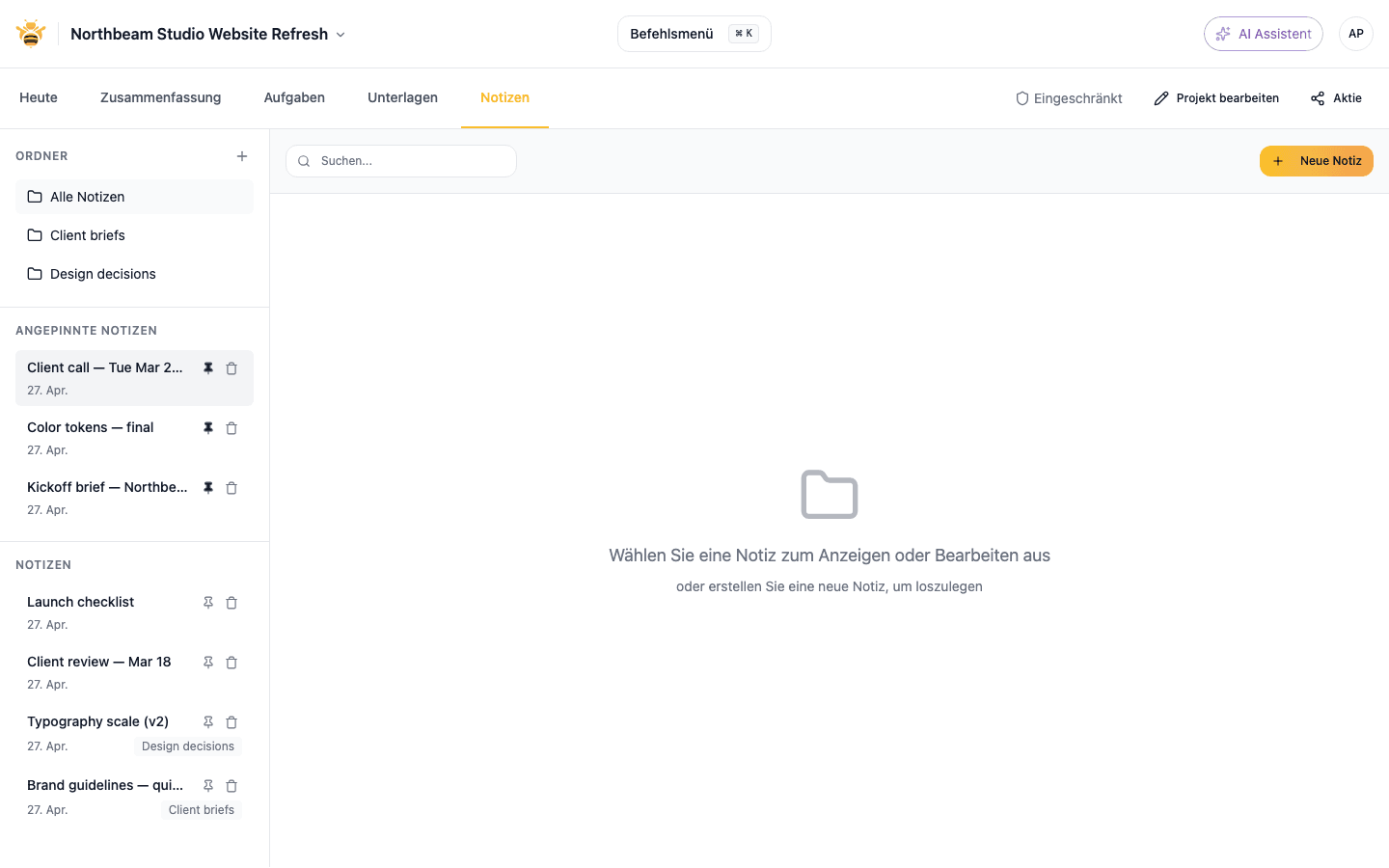Delete the Launch checklist note via trash icon
The width and height of the screenshot is (1389, 868).
[231, 602]
